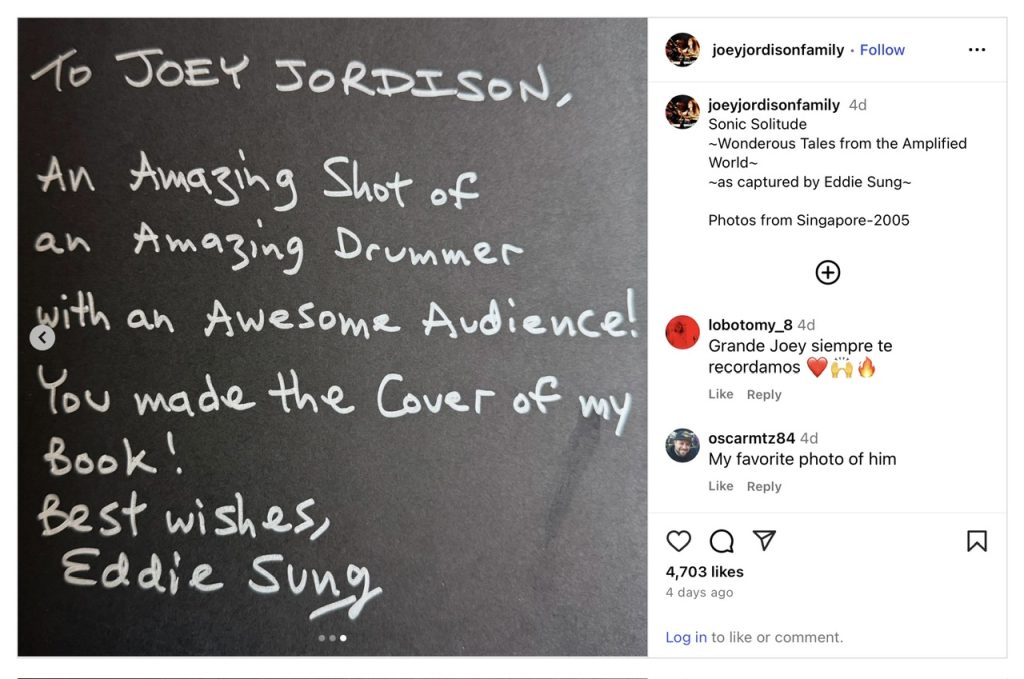Jump to first photo using carousel dot

(321, 637)
